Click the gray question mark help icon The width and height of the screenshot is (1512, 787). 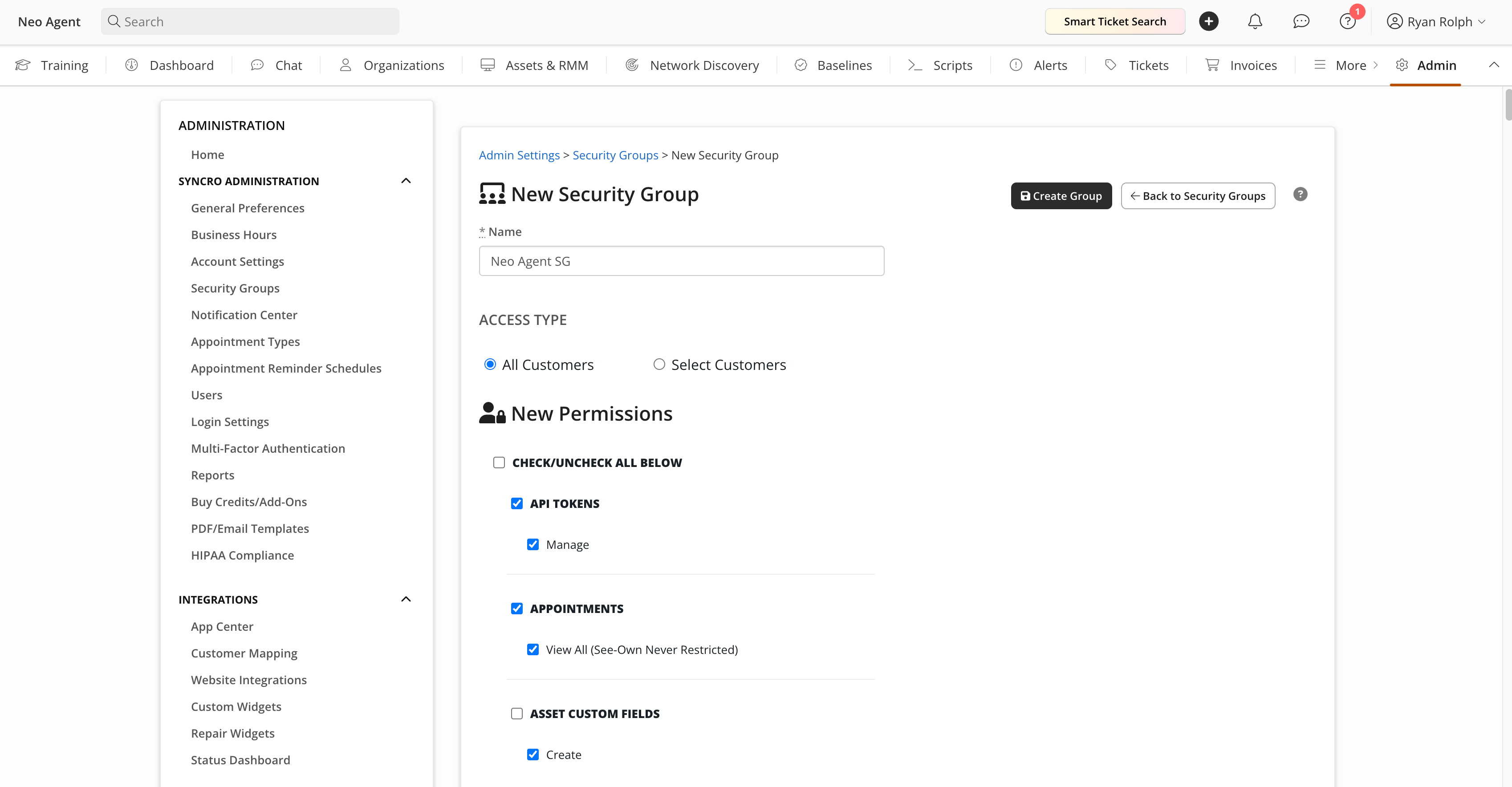[x=1300, y=194]
